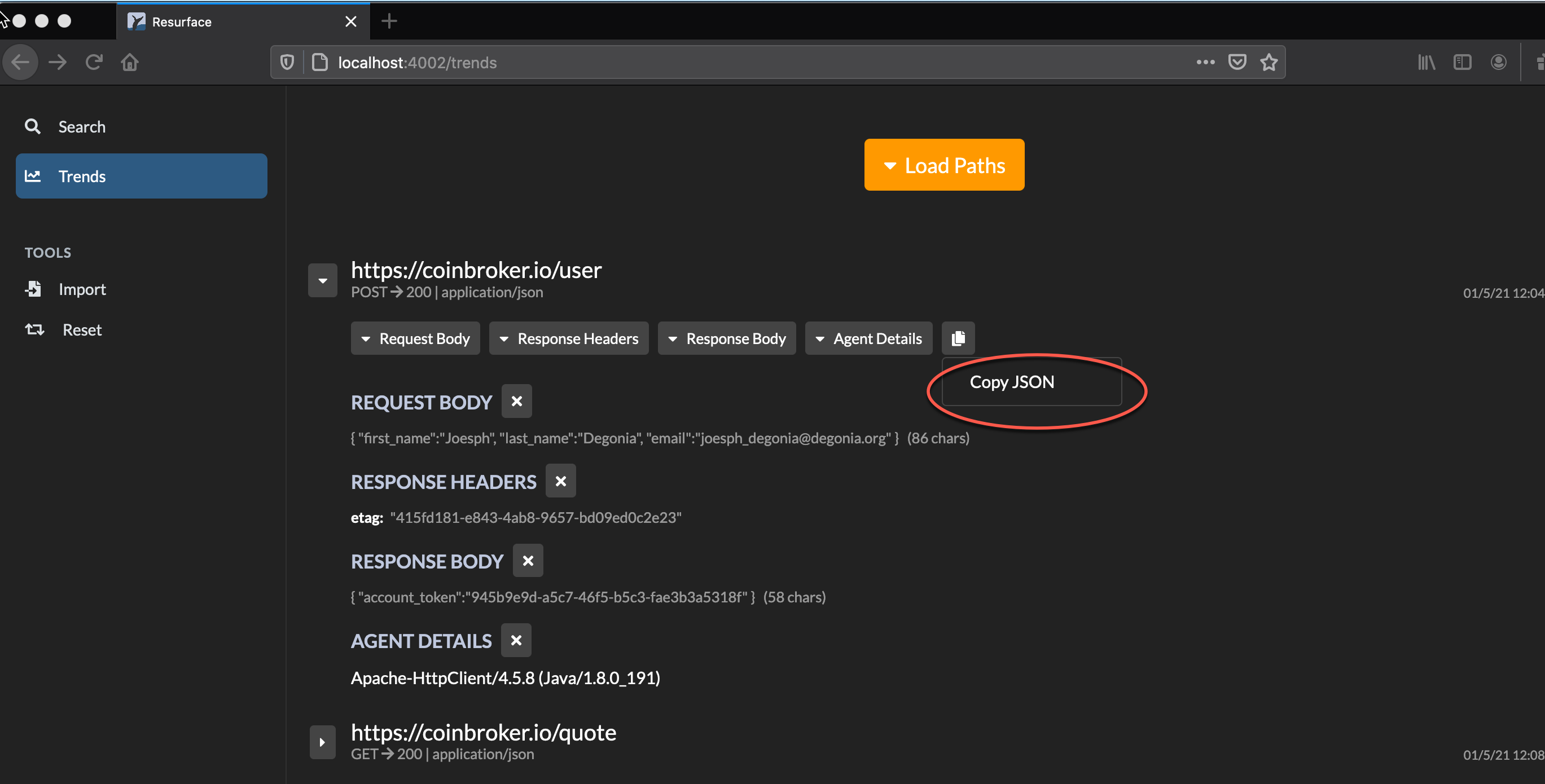Open the tracking protection shield
The width and height of the screenshot is (1545, 784).
tap(287, 63)
